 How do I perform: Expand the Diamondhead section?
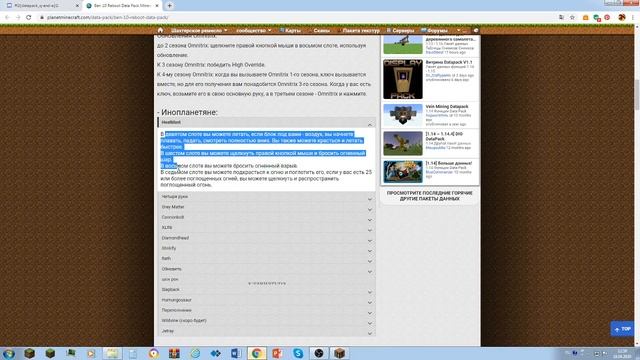266,238
